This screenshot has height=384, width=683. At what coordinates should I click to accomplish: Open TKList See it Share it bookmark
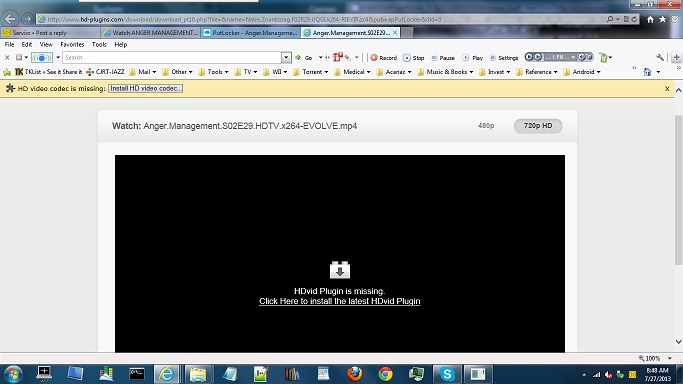48,72
